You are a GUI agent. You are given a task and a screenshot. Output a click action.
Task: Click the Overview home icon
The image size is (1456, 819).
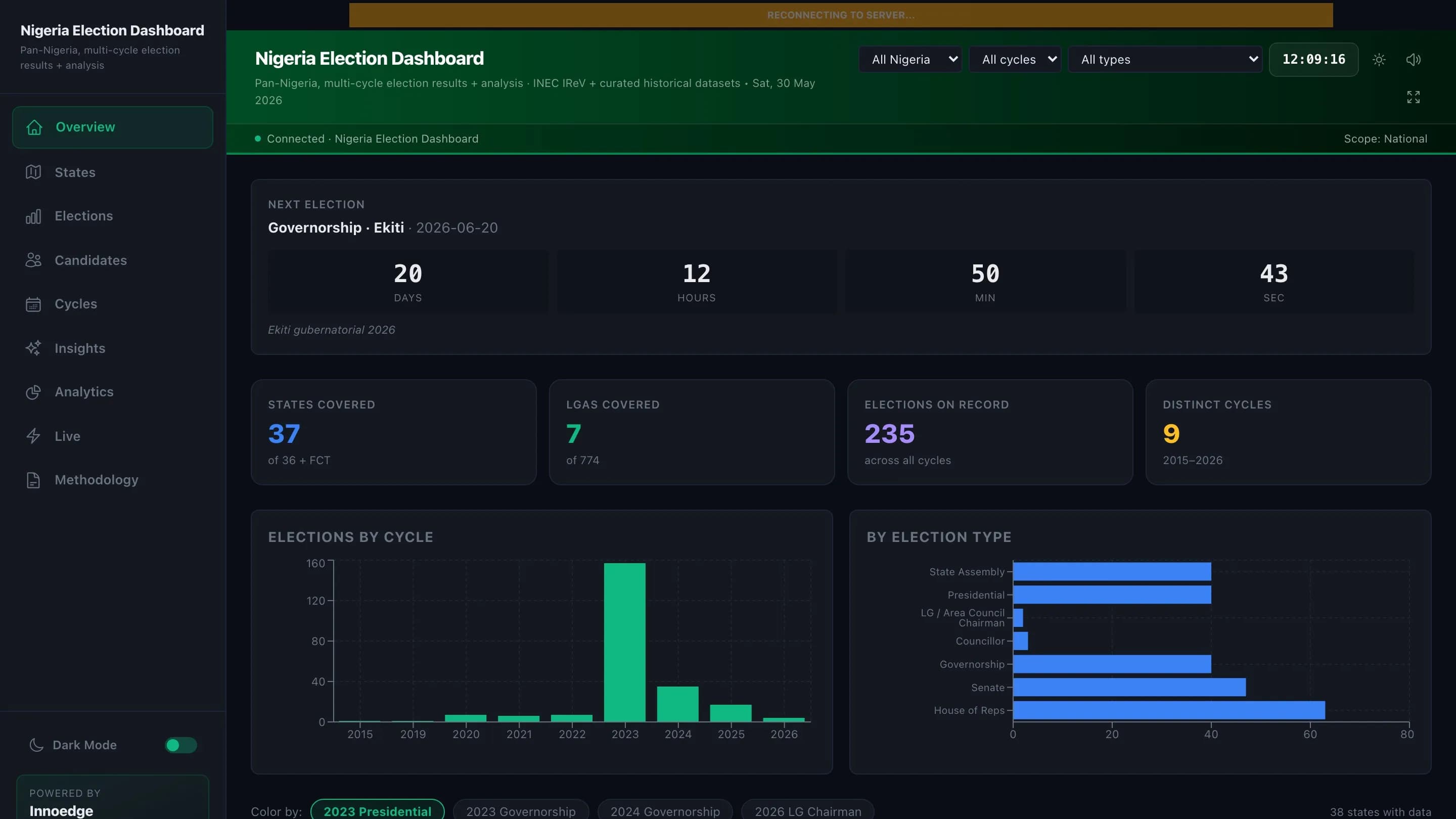(x=34, y=127)
